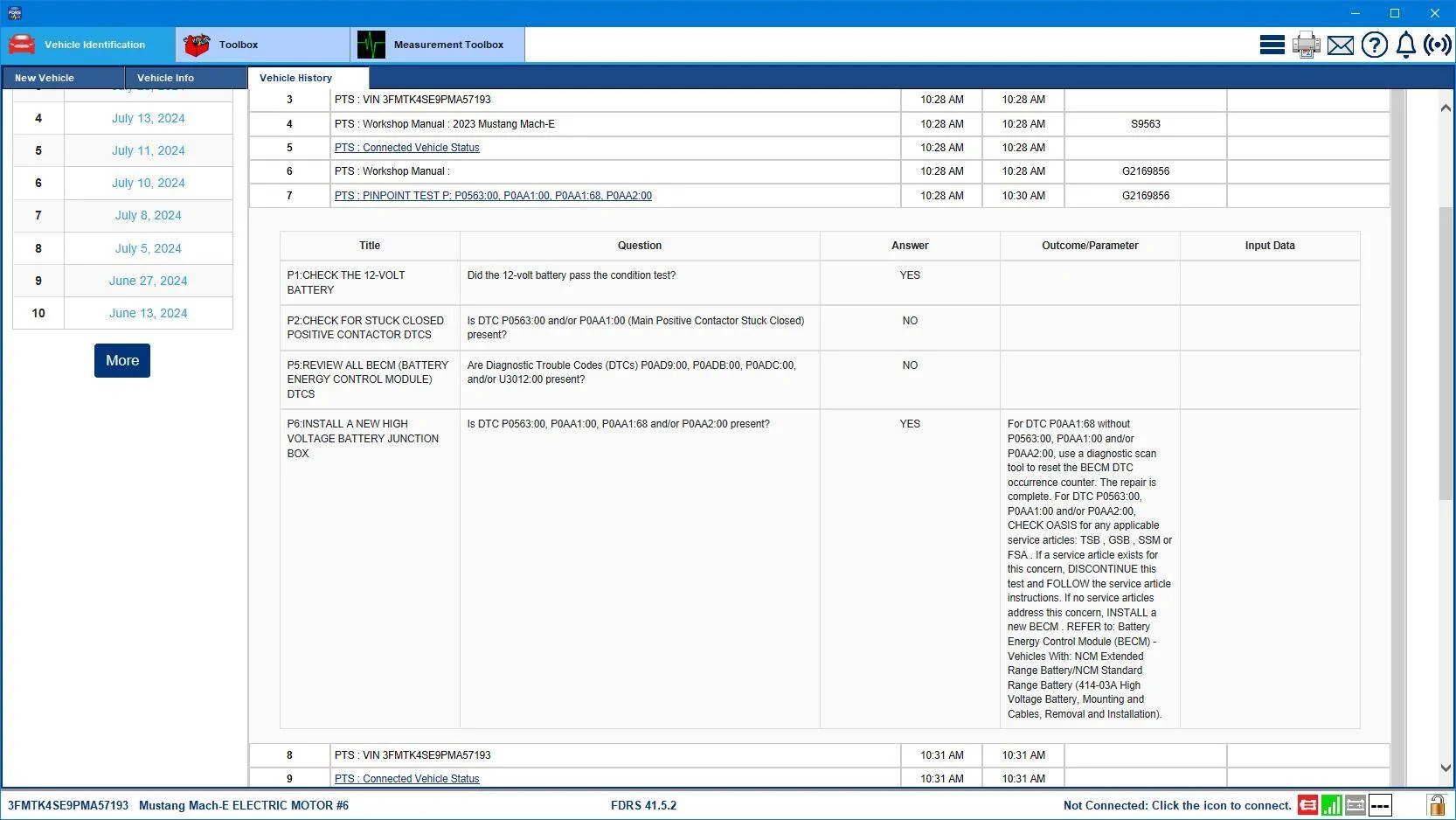Click the green signal strength bars icon
The width and height of the screenshot is (1456, 820).
[1331, 805]
